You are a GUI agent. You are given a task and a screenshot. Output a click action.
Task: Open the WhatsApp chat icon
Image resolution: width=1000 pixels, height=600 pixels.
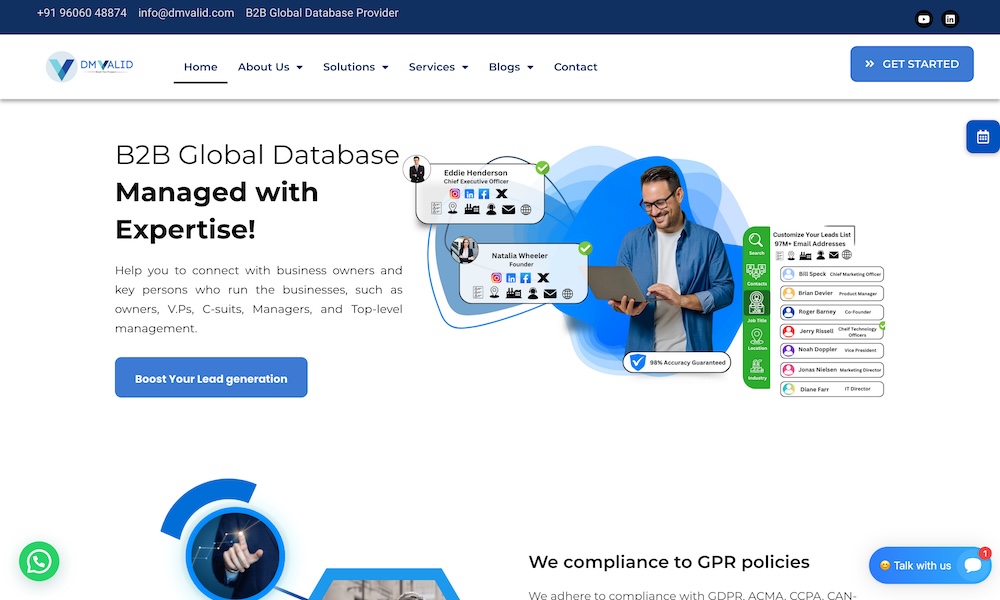(39, 561)
